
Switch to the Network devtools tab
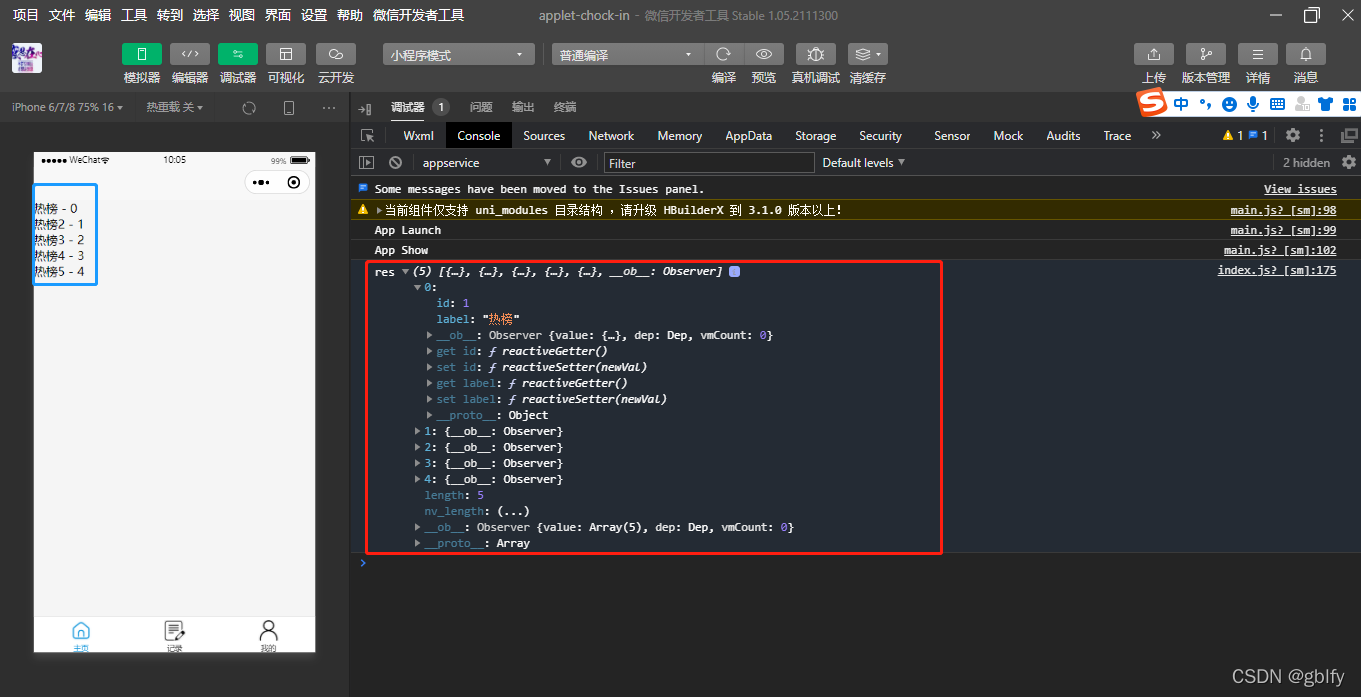[611, 135]
